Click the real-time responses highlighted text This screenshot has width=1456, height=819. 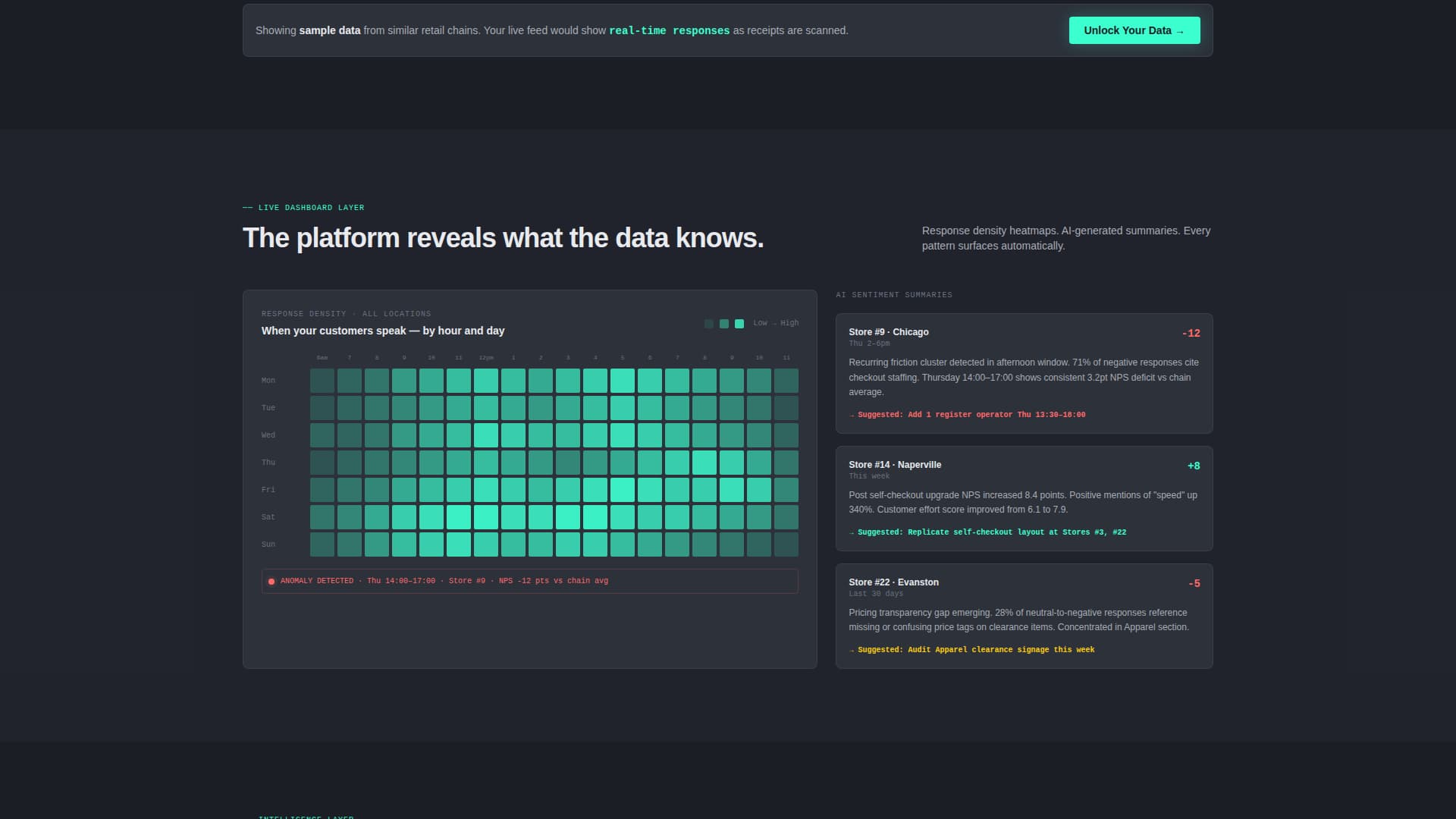[x=670, y=30]
